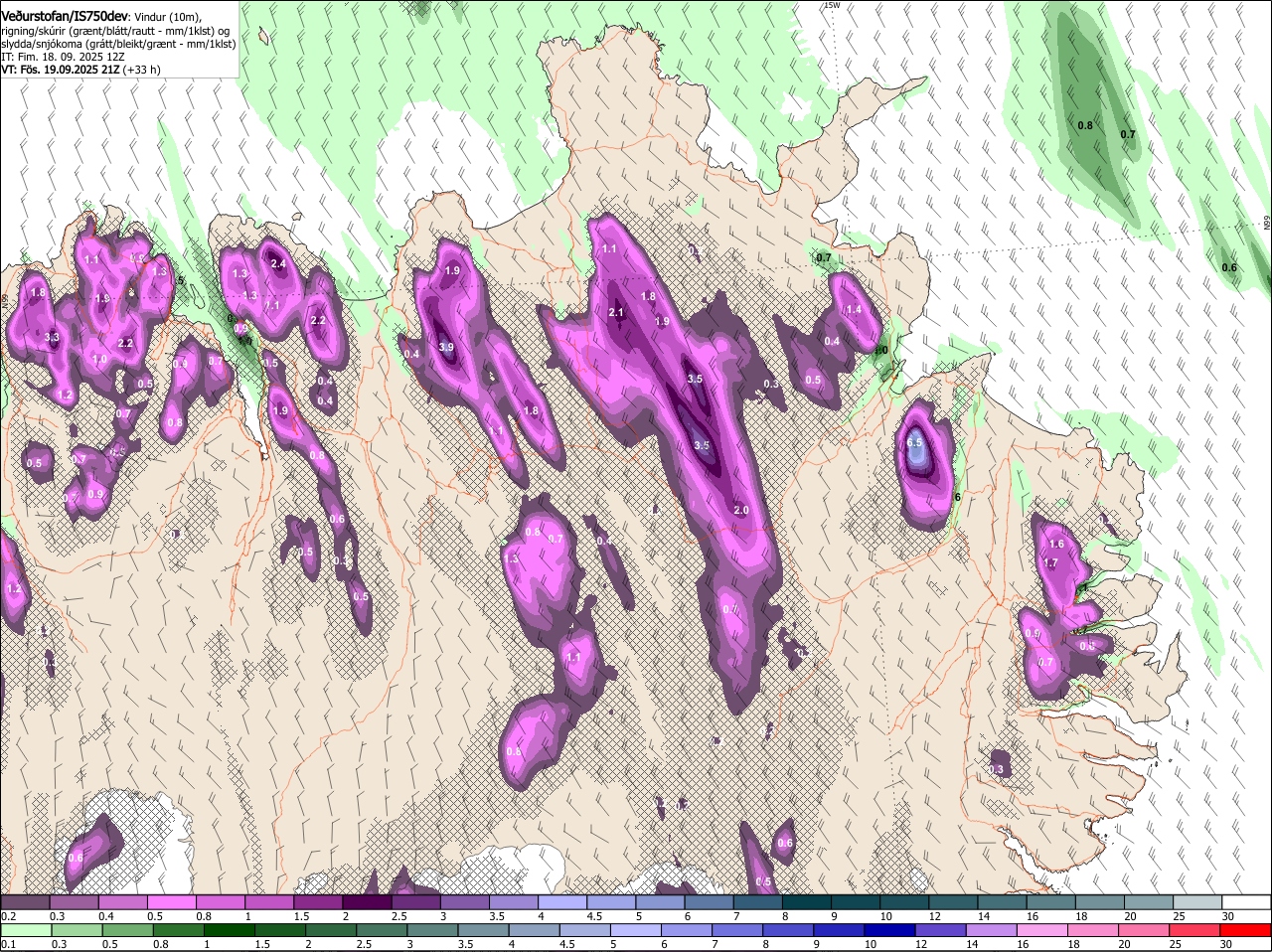Click the 12 label on the lower legend
1272x952 pixels.
click(x=921, y=944)
